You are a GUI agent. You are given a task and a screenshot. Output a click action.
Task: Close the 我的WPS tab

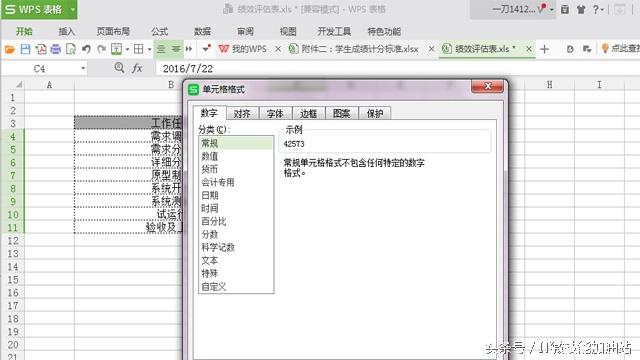[x=278, y=49]
